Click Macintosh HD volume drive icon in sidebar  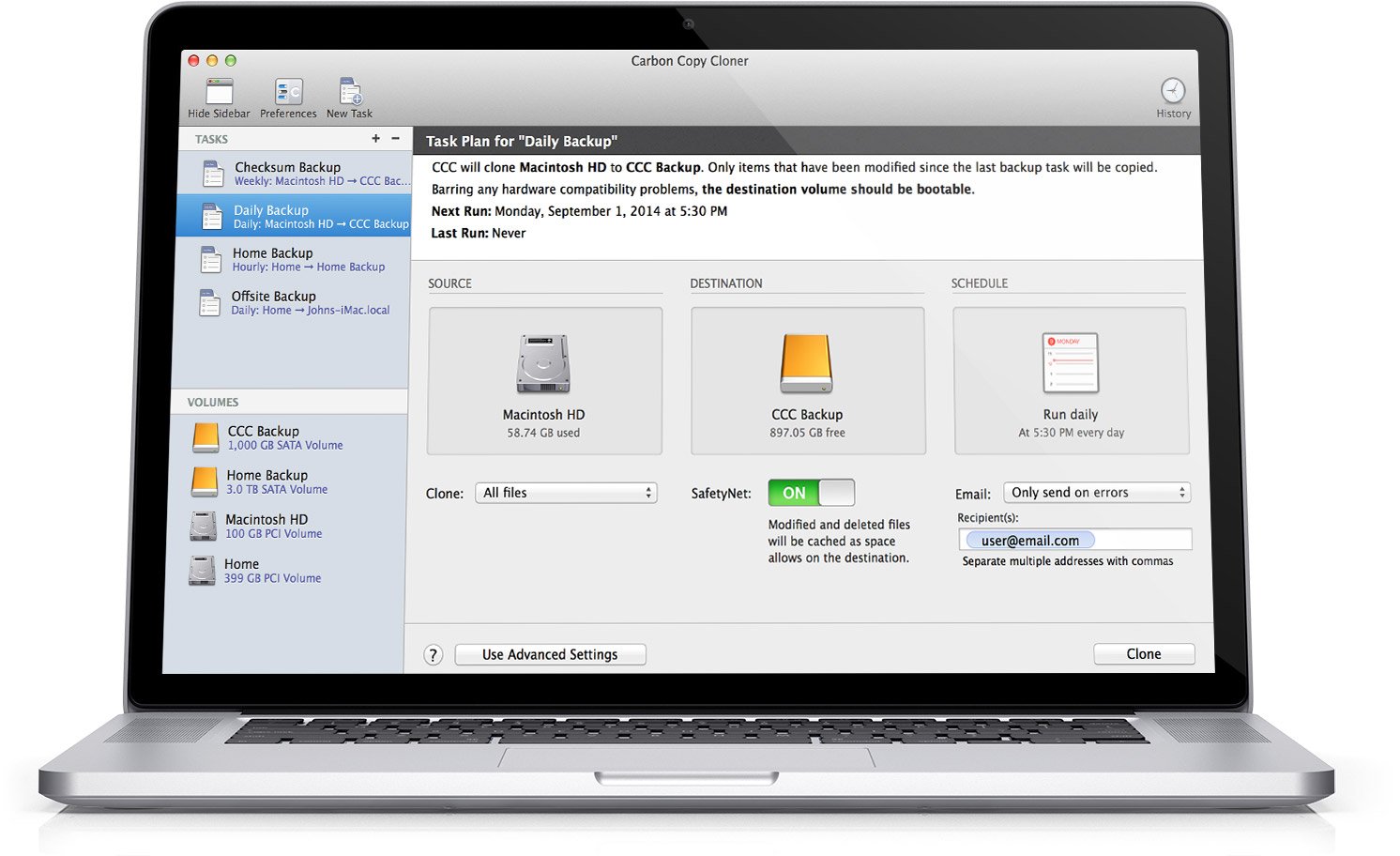click(203, 527)
